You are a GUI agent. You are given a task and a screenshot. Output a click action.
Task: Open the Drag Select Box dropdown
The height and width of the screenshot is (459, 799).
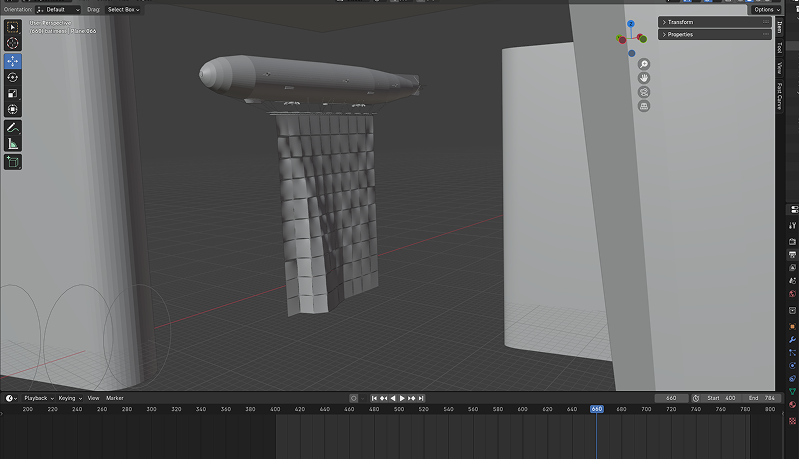123,9
